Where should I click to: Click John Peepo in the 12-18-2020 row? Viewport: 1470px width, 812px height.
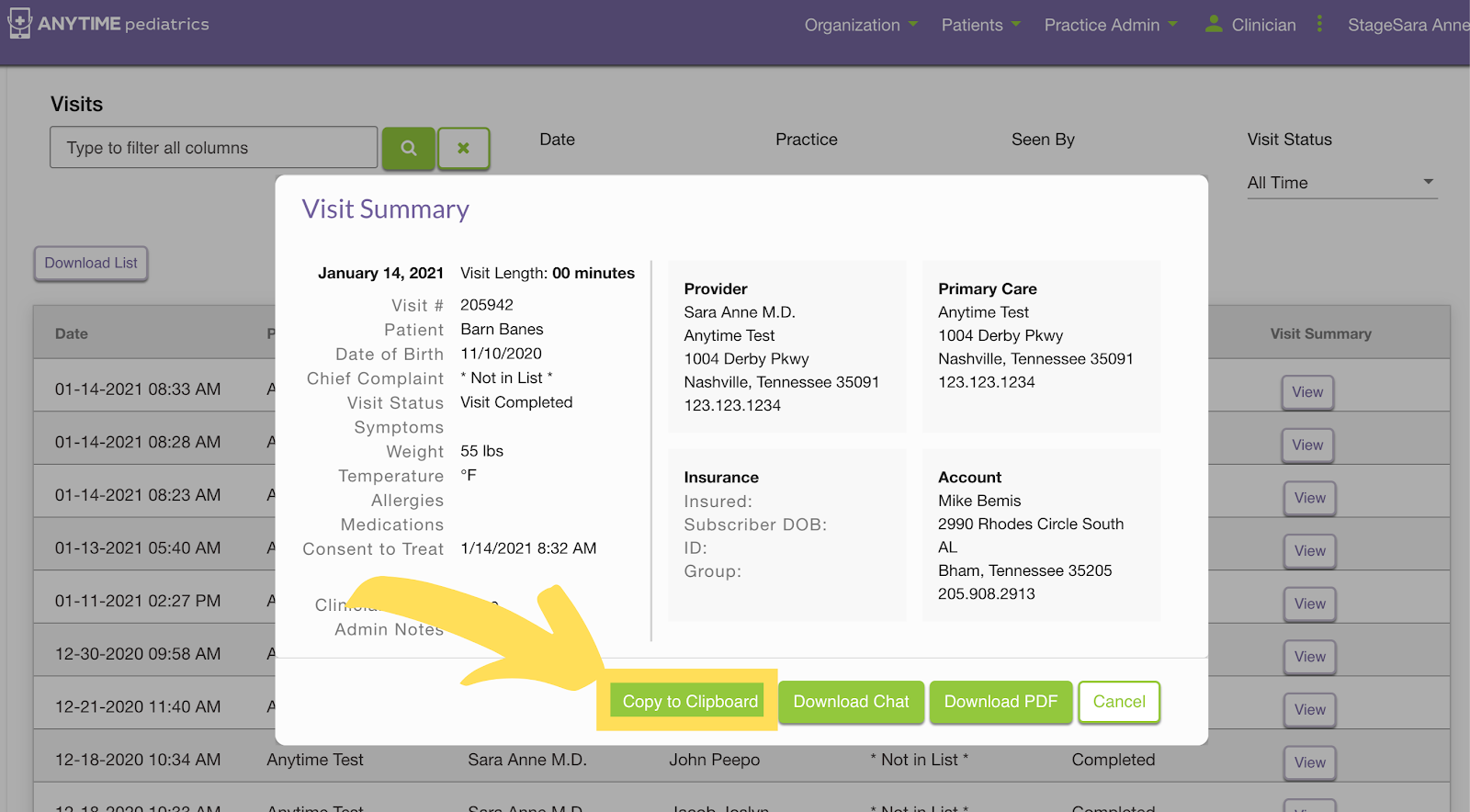pos(714,761)
